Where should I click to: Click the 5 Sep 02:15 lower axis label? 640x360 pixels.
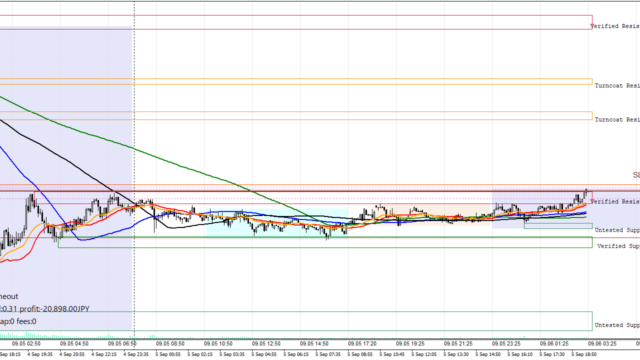(201, 355)
